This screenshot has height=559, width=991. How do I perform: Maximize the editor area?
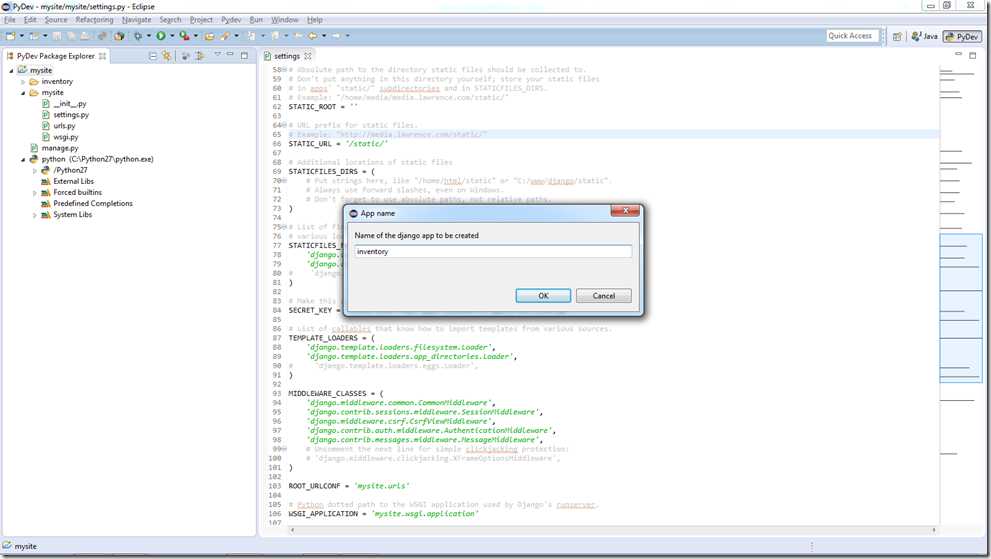click(973, 56)
